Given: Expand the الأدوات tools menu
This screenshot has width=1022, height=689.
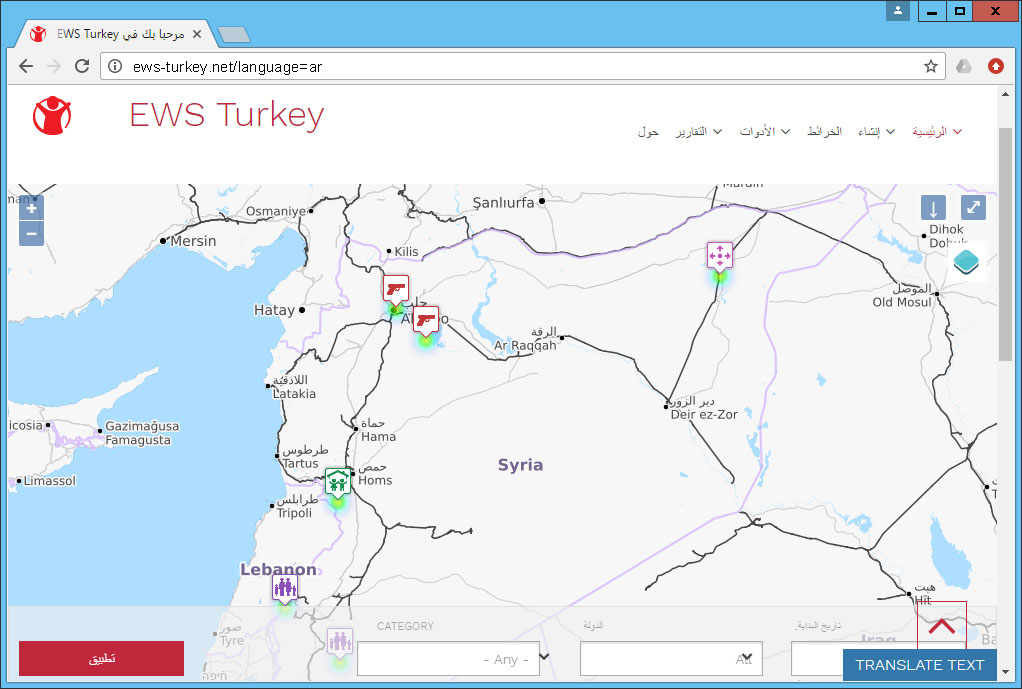Looking at the screenshot, I should tap(765, 132).
